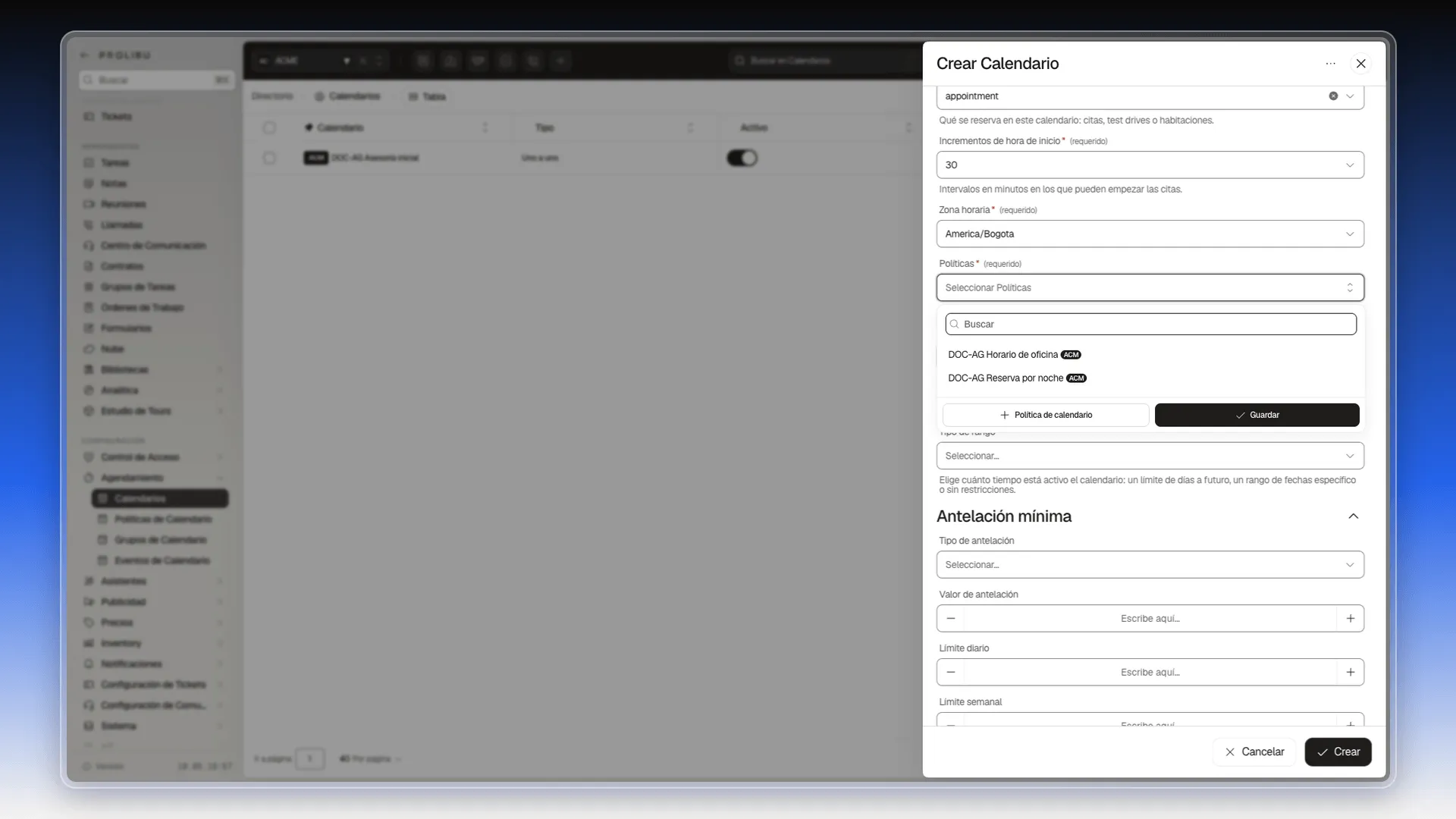
Task: Confirm with the Crear button
Action: pos(1338,752)
